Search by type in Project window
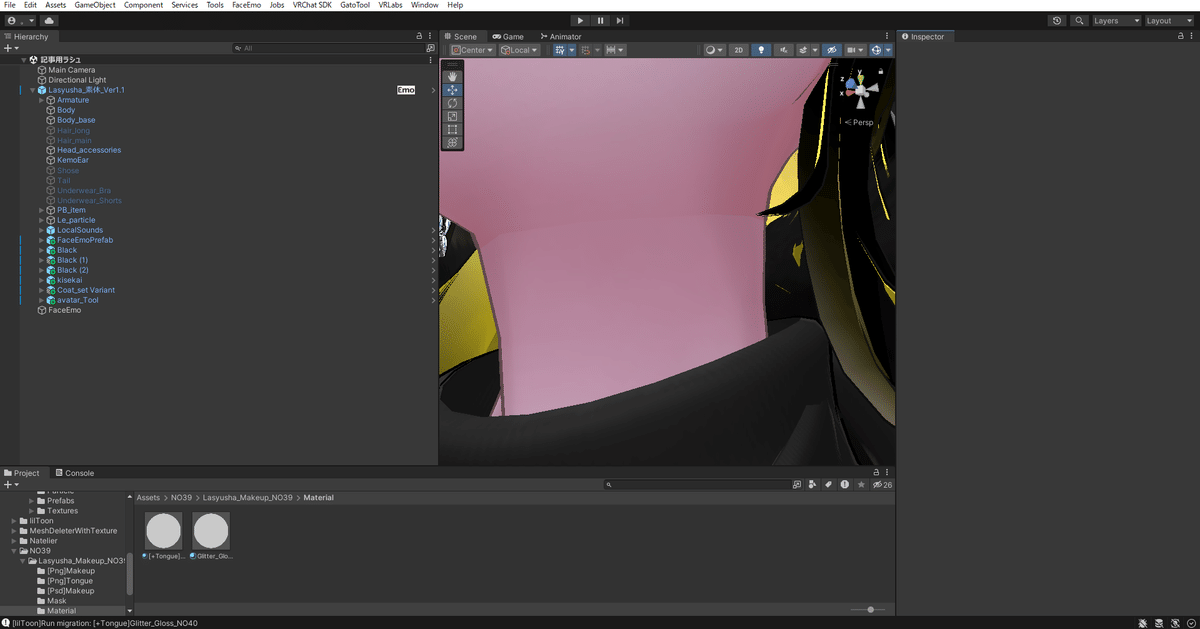The height and width of the screenshot is (629, 1200). click(x=813, y=485)
